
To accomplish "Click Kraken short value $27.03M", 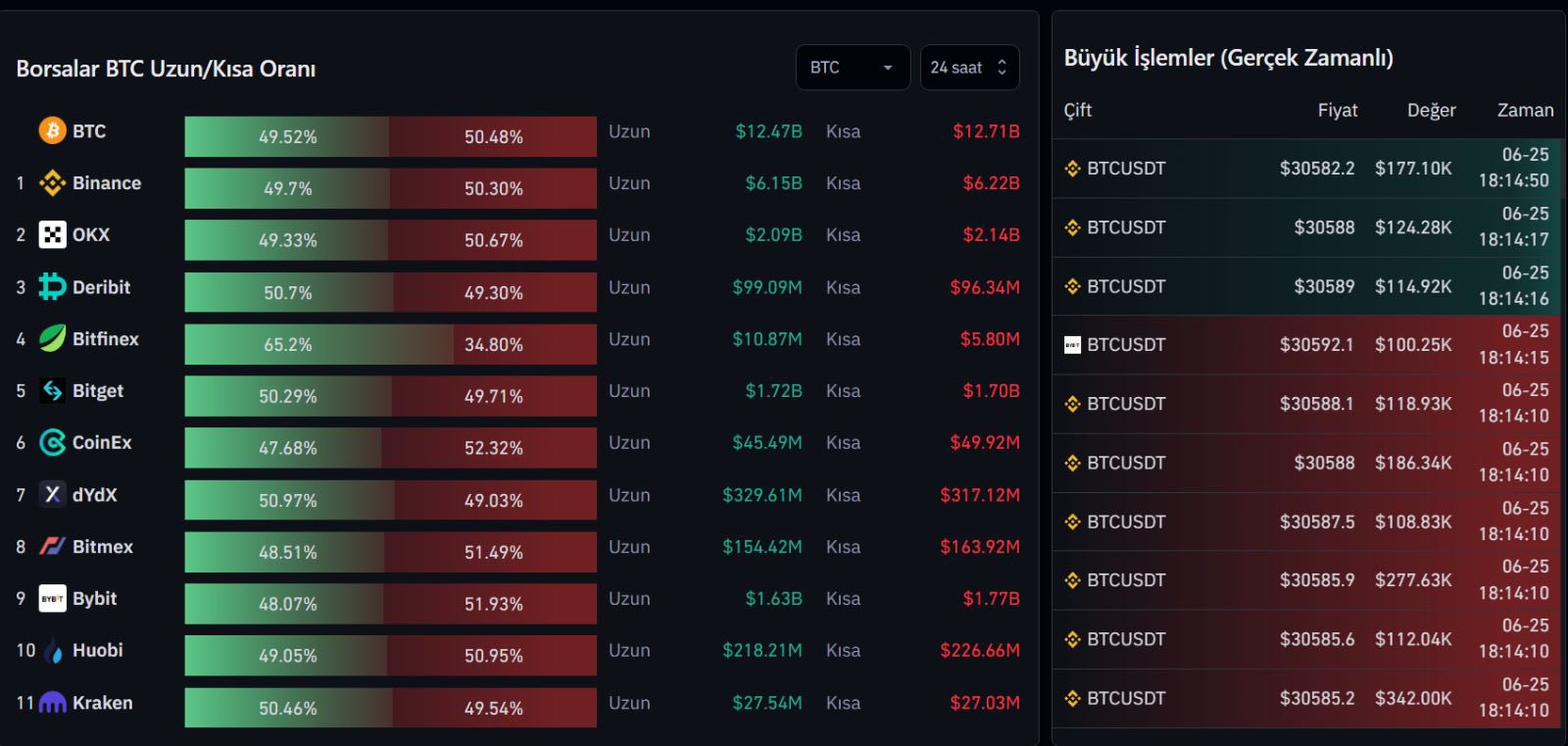I will click(x=985, y=702).
